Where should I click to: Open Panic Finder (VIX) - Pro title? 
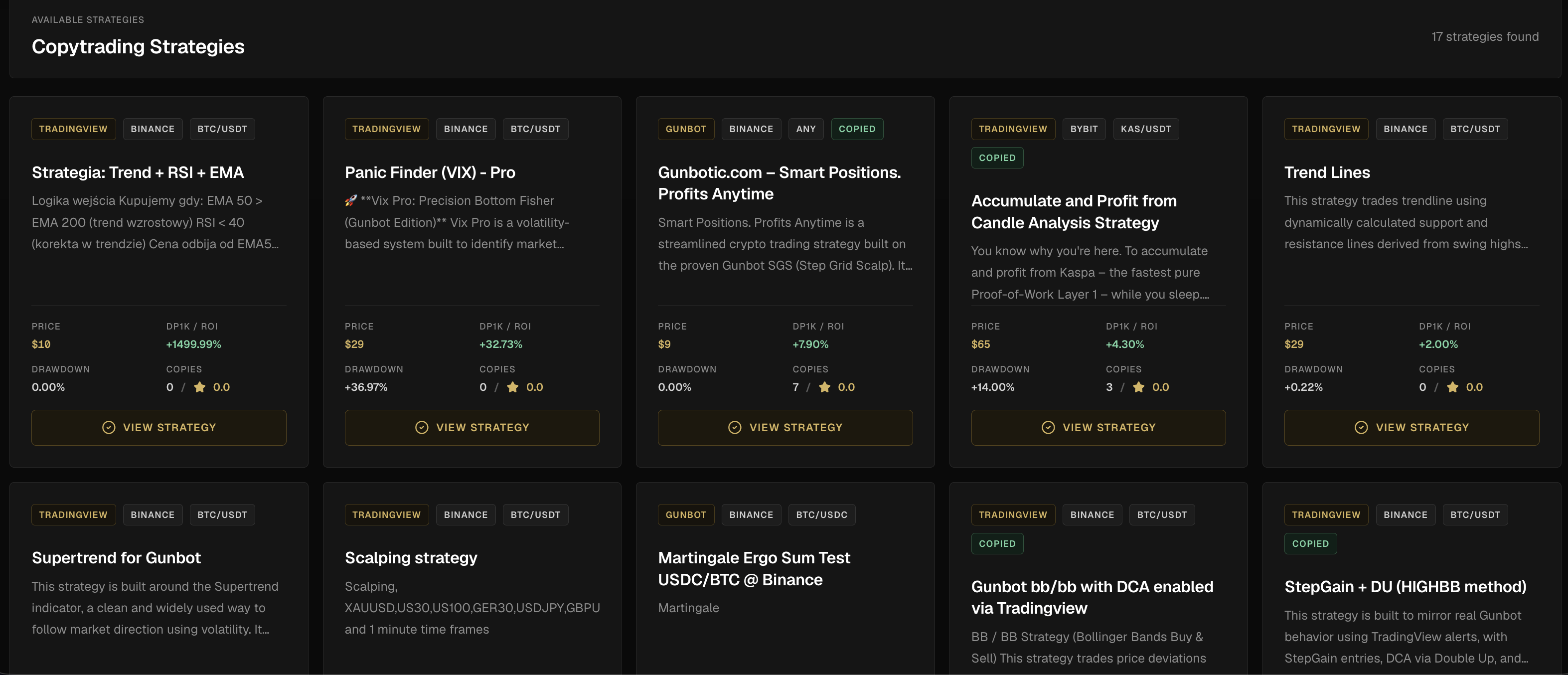coord(430,172)
